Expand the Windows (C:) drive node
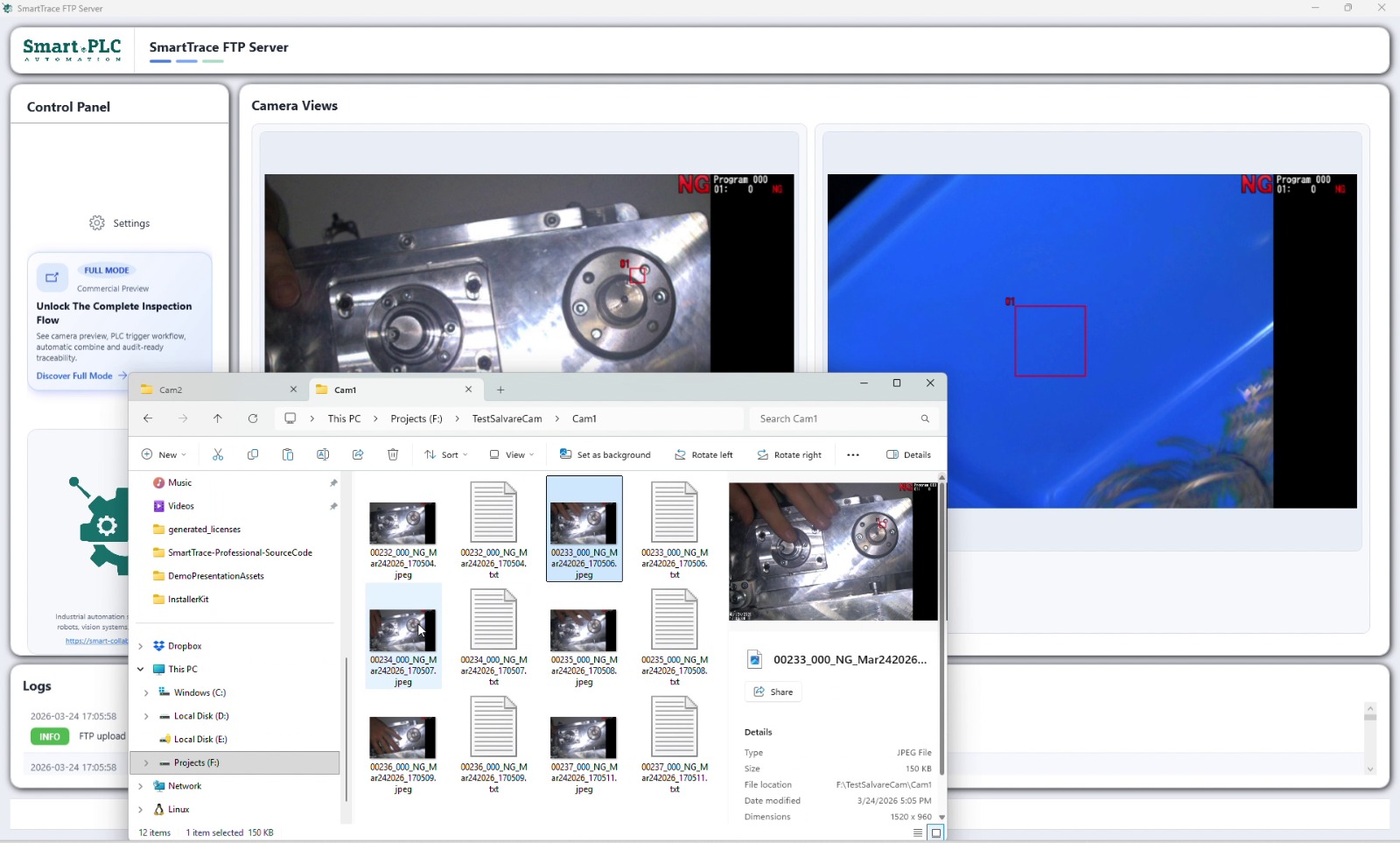 (x=146, y=692)
